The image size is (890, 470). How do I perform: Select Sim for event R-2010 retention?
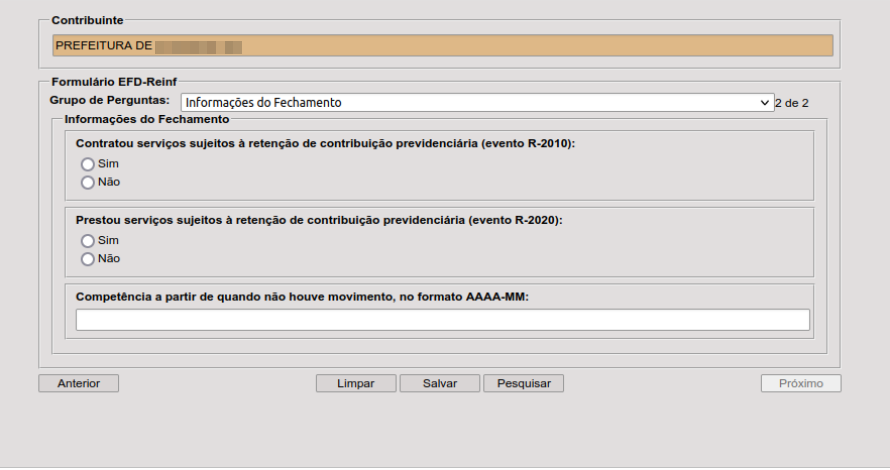88,164
